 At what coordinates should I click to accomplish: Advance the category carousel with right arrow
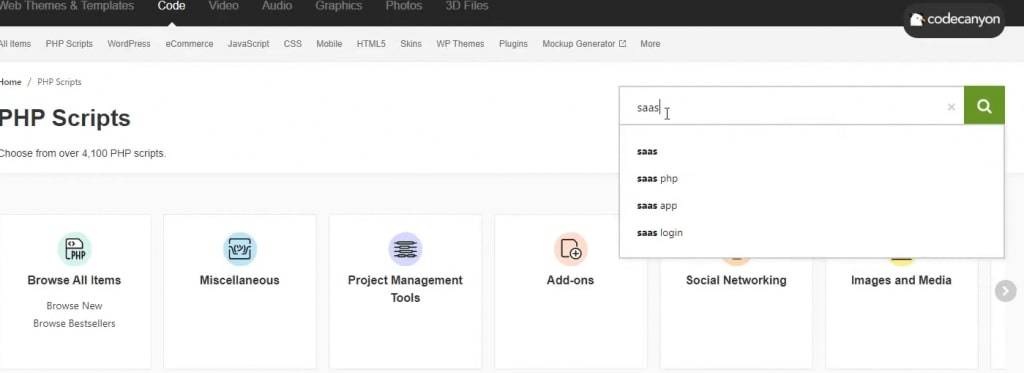(x=1006, y=291)
